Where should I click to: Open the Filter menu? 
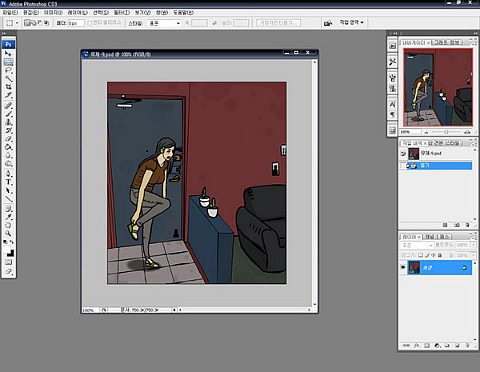[121, 13]
